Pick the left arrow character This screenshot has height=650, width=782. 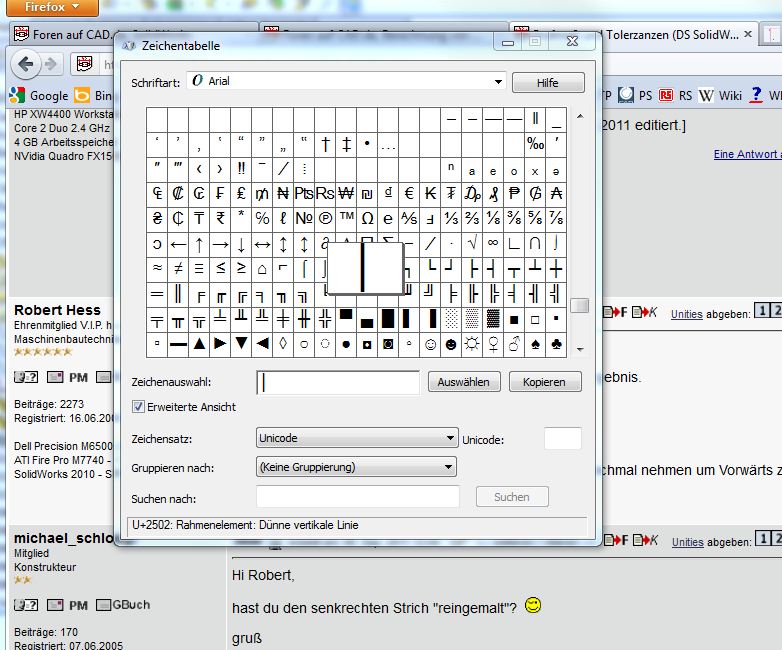point(178,244)
